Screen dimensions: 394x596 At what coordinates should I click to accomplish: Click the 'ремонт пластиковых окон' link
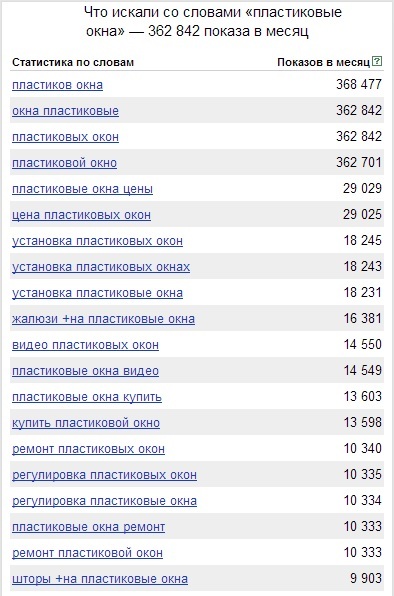89,449
